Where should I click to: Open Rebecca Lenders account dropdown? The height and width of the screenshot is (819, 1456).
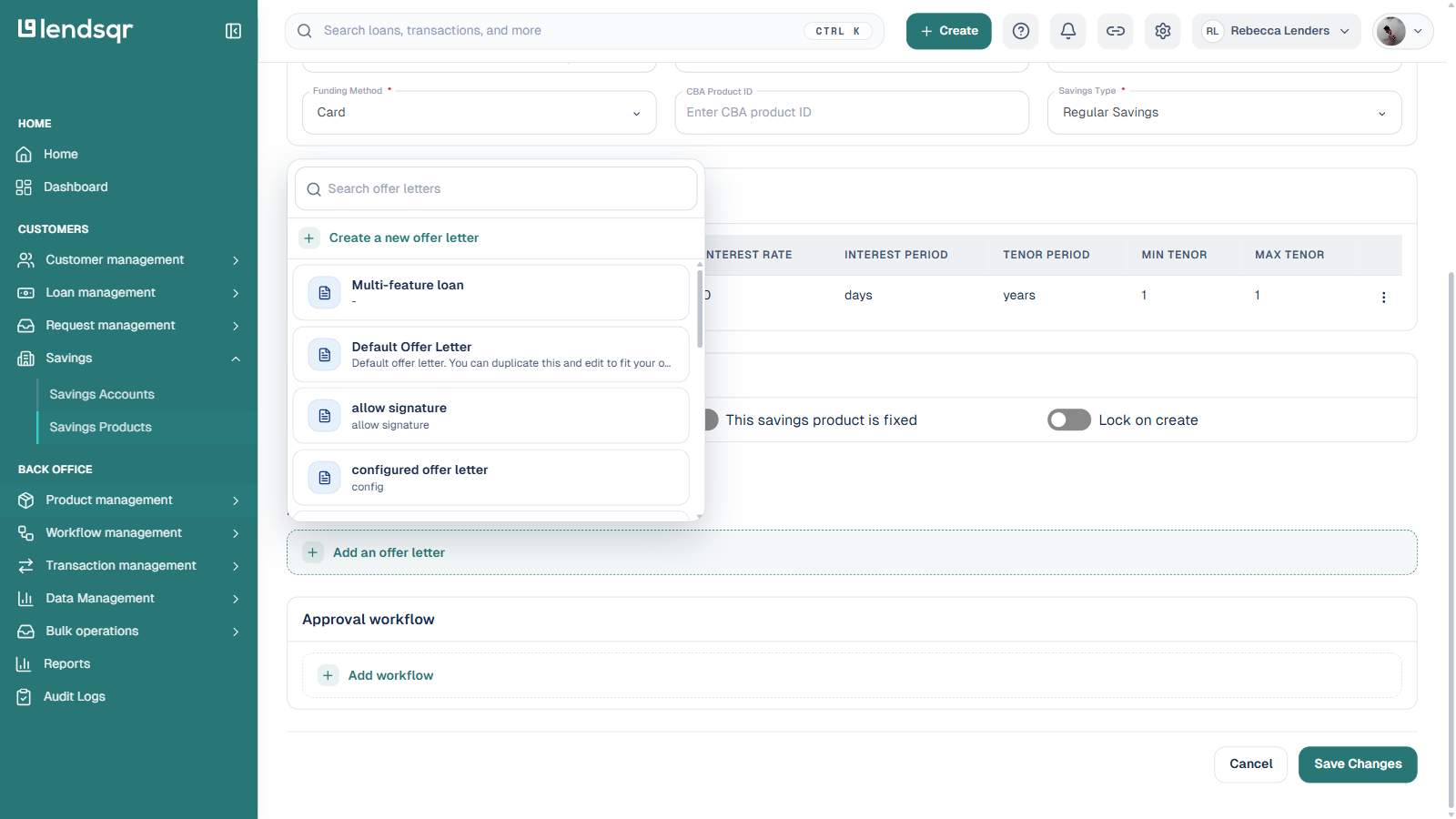(1276, 31)
